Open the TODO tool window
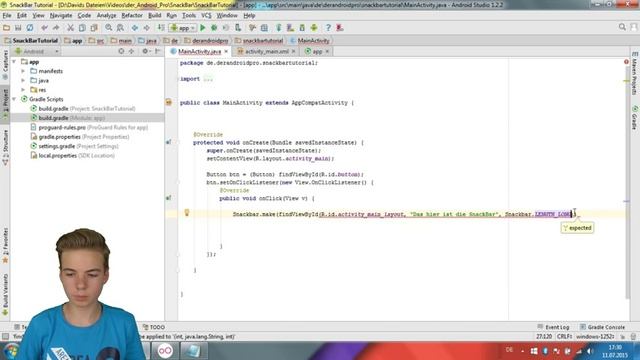Screen dimensions: 640x360 pyautogui.click(x=154, y=327)
